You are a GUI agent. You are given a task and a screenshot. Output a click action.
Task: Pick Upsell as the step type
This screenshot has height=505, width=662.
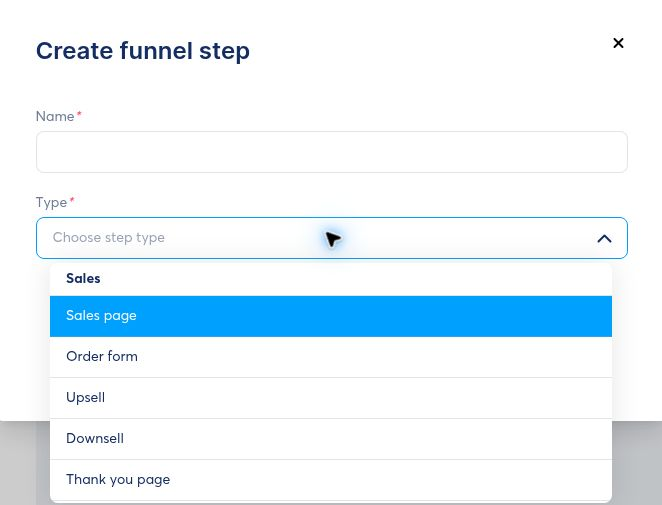[x=331, y=398]
